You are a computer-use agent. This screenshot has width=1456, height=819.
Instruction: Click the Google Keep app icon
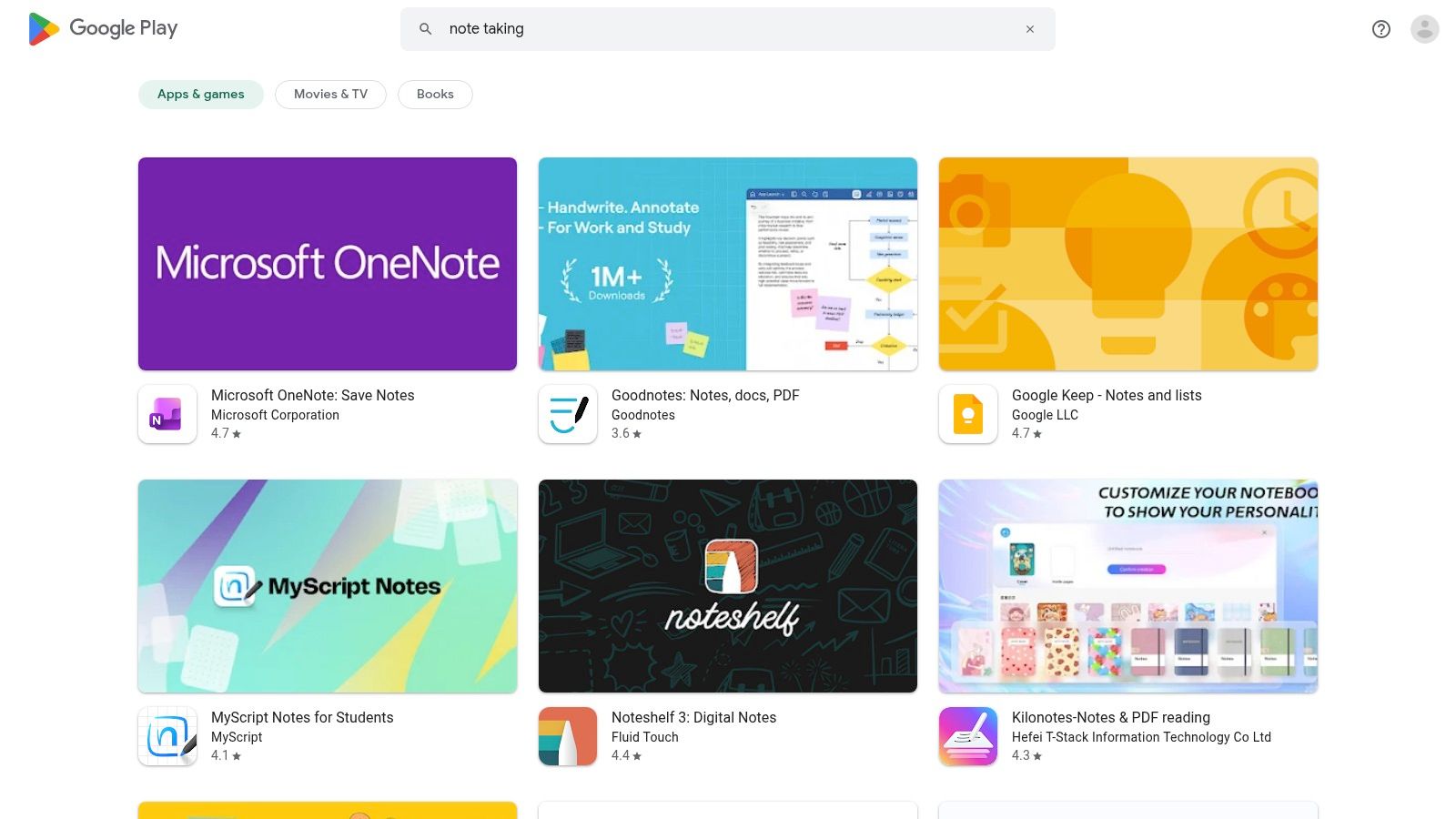(968, 414)
